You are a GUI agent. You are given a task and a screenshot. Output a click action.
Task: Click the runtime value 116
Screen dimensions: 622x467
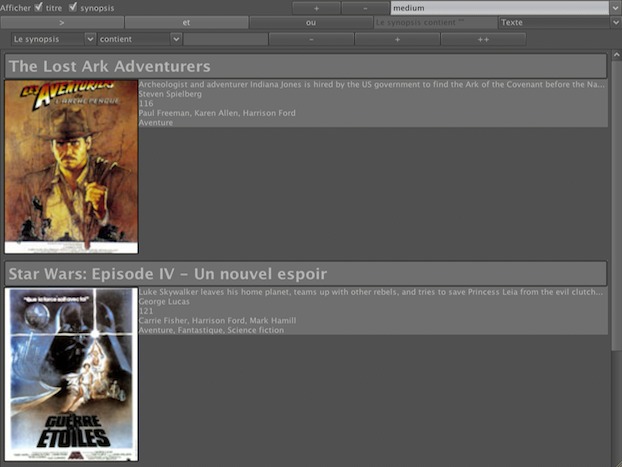pos(146,104)
